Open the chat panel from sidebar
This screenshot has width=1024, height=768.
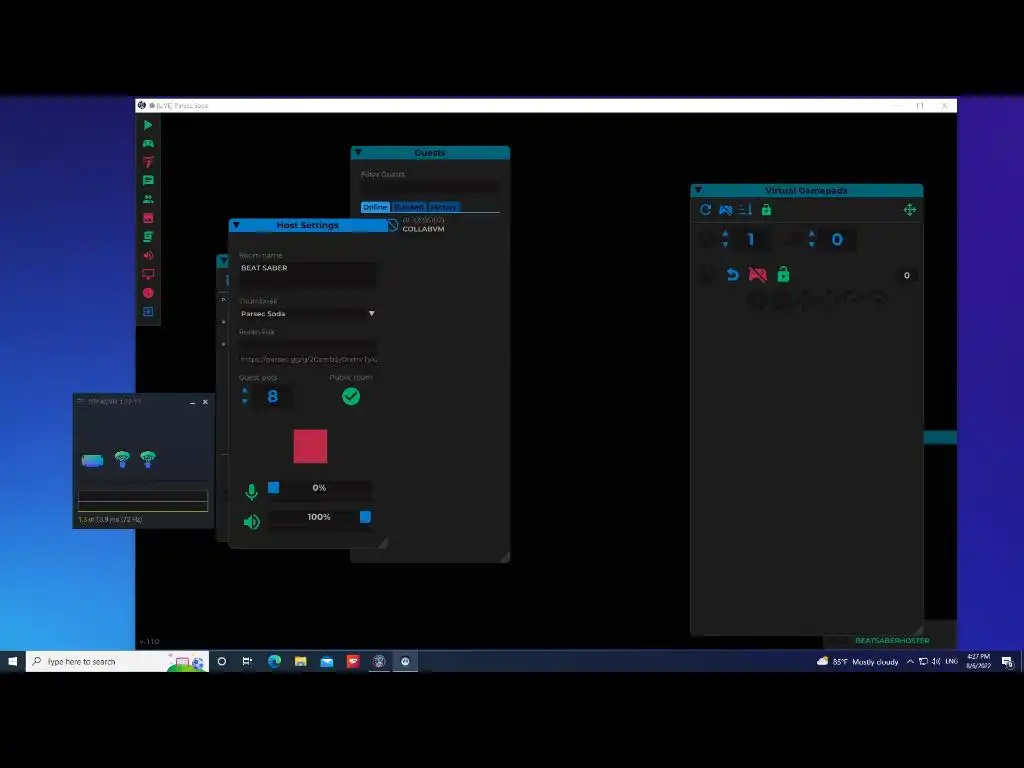point(148,180)
